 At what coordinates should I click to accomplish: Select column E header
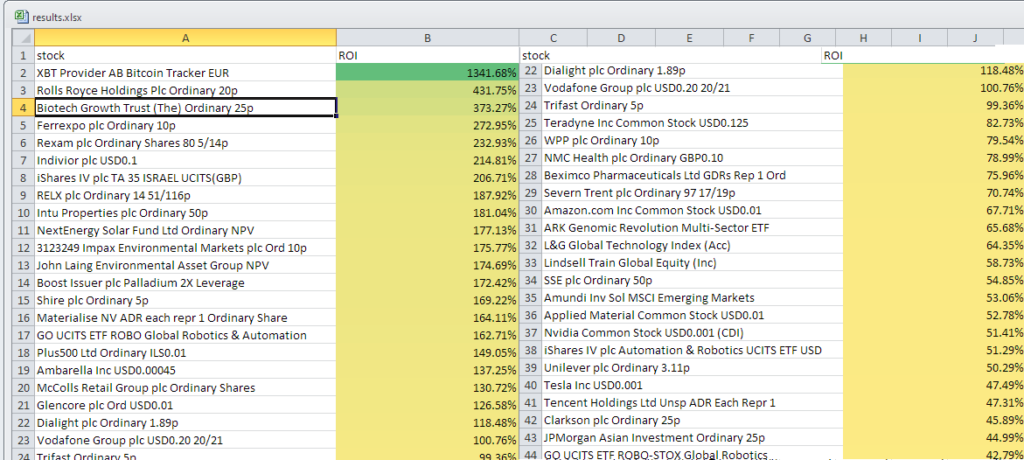click(x=690, y=38)
